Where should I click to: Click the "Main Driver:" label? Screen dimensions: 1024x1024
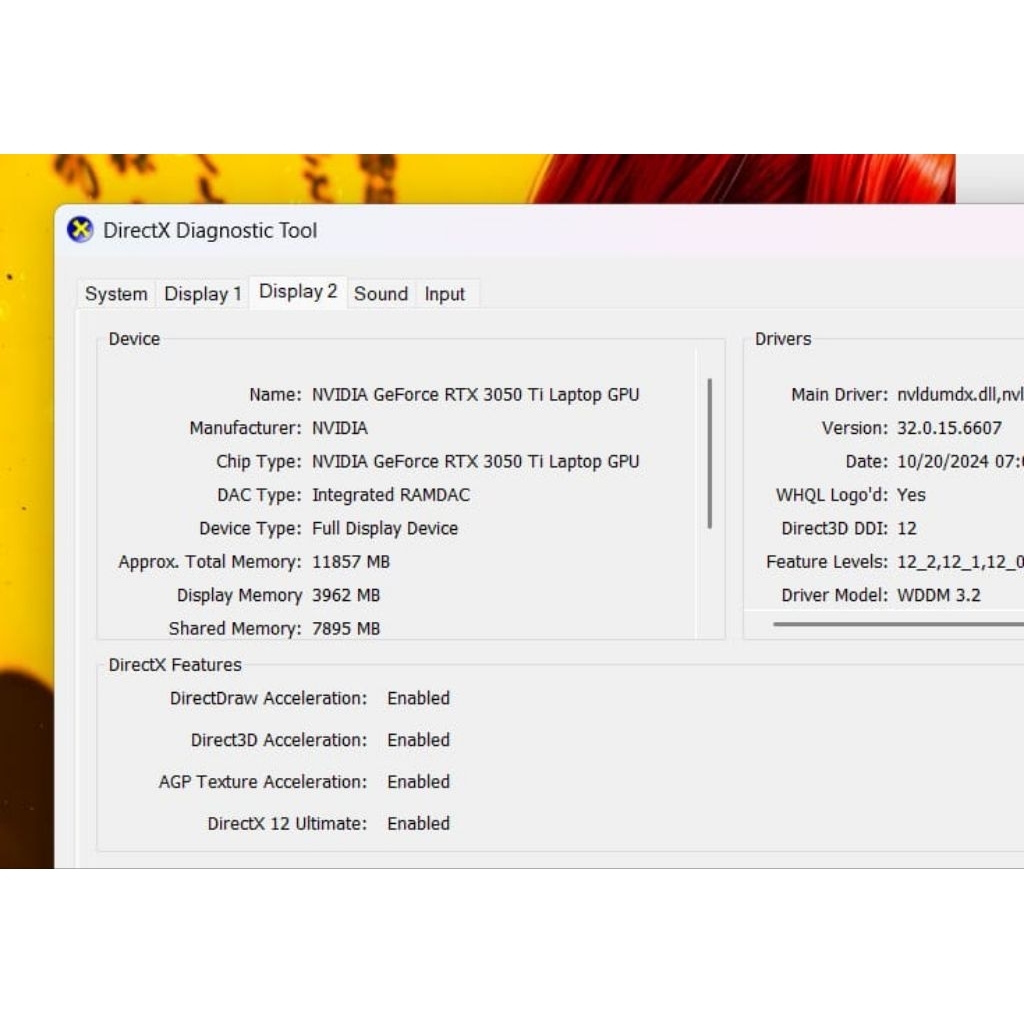click(x=839, y=394)
